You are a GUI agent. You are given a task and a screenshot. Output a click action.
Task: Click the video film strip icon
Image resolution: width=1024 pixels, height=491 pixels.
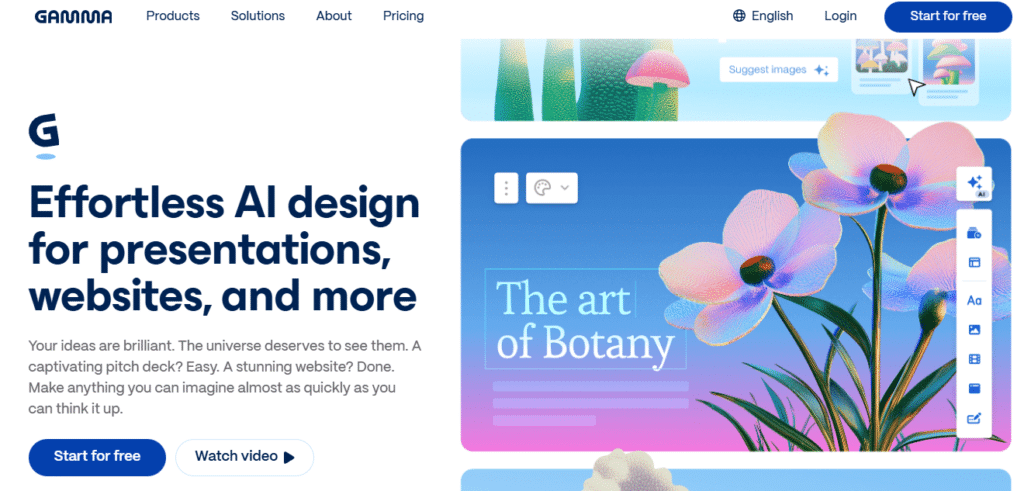(974, 359)
